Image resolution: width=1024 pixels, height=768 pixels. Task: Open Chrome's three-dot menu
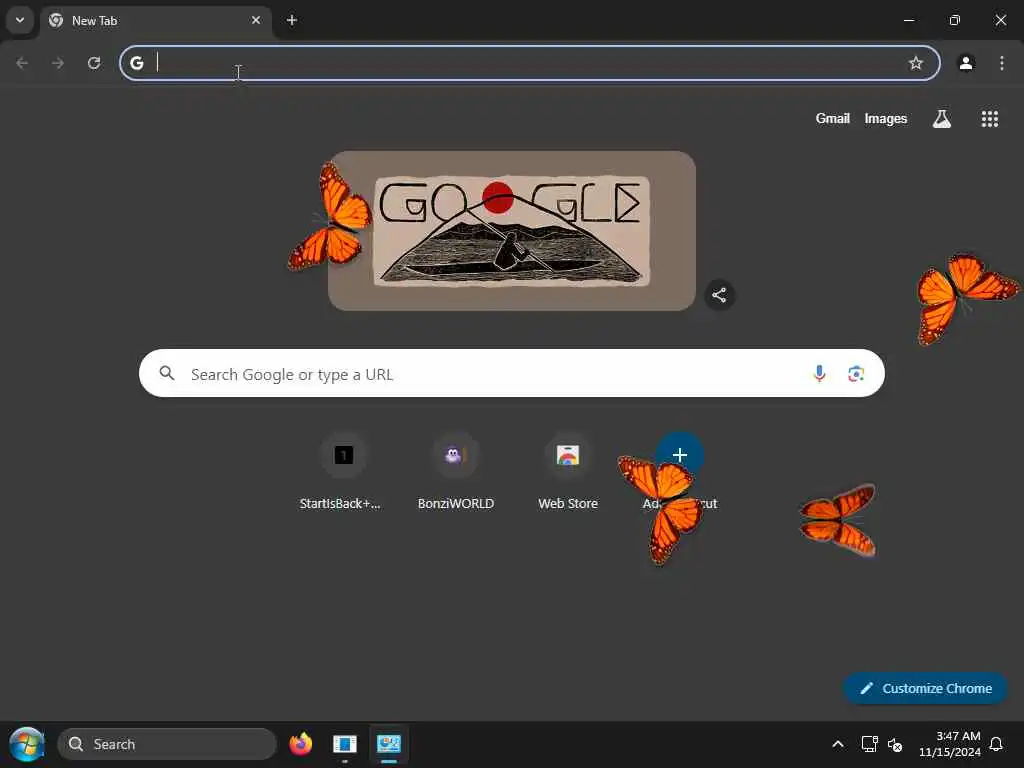click(1002, 63)
